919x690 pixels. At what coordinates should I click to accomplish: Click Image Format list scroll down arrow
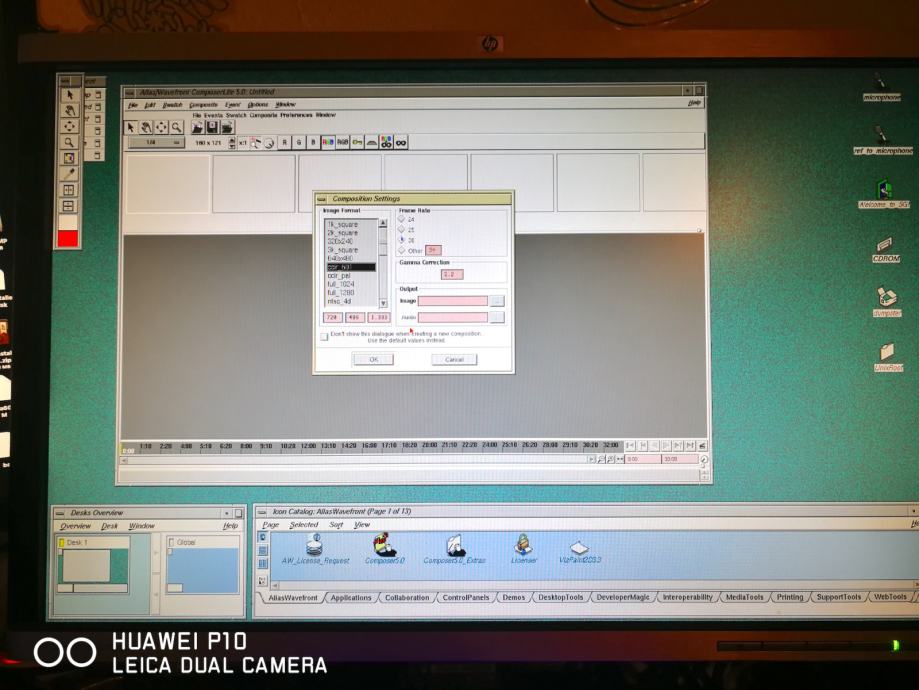(383, 303)
